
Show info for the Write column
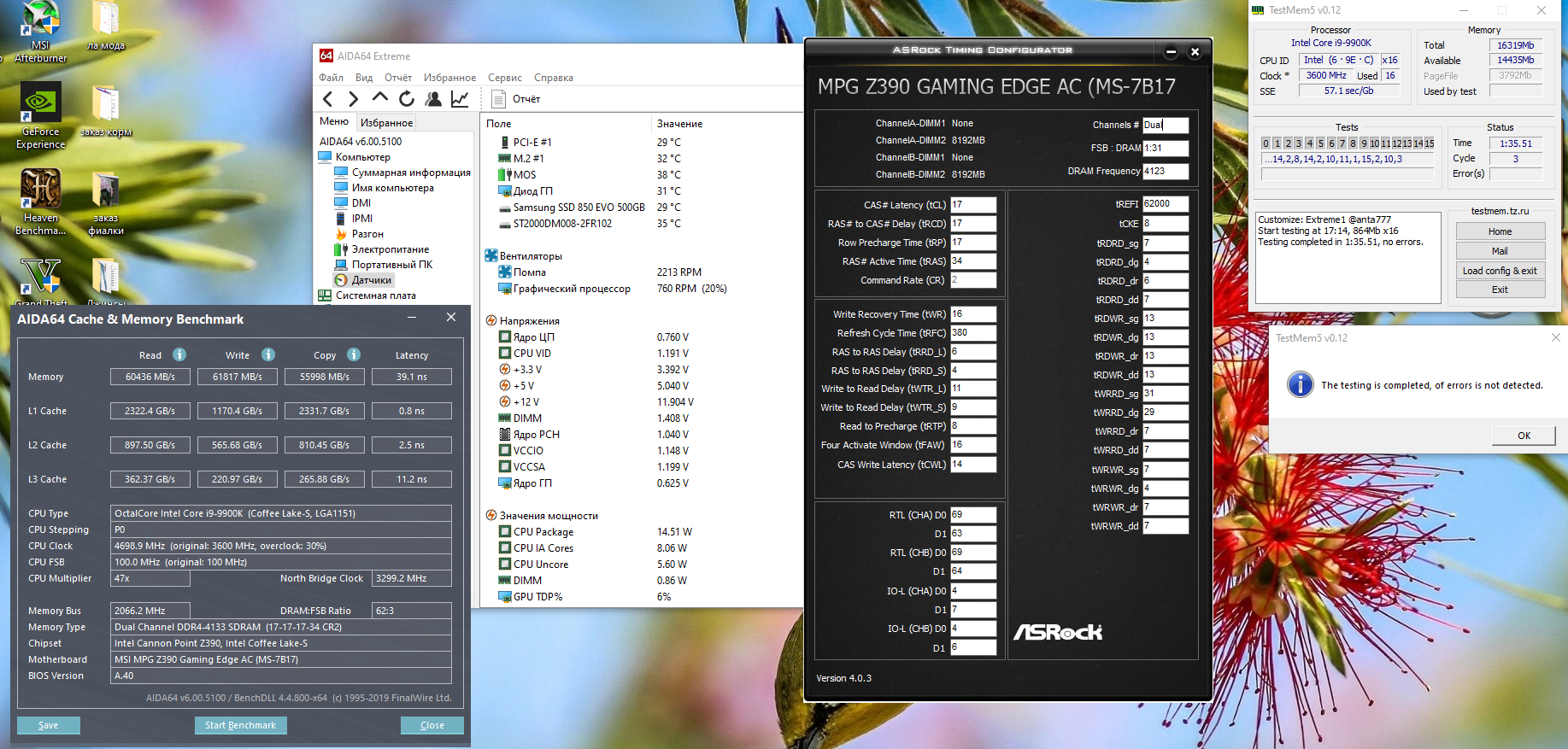point(268,354)
